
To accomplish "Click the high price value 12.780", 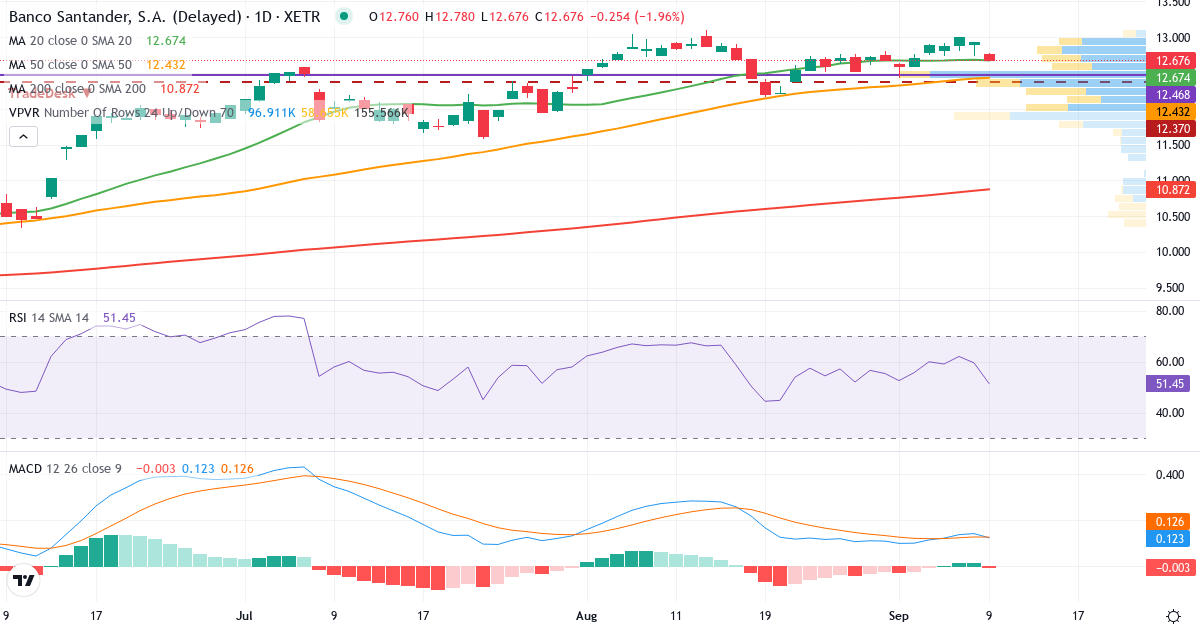I will pos(456,17).
